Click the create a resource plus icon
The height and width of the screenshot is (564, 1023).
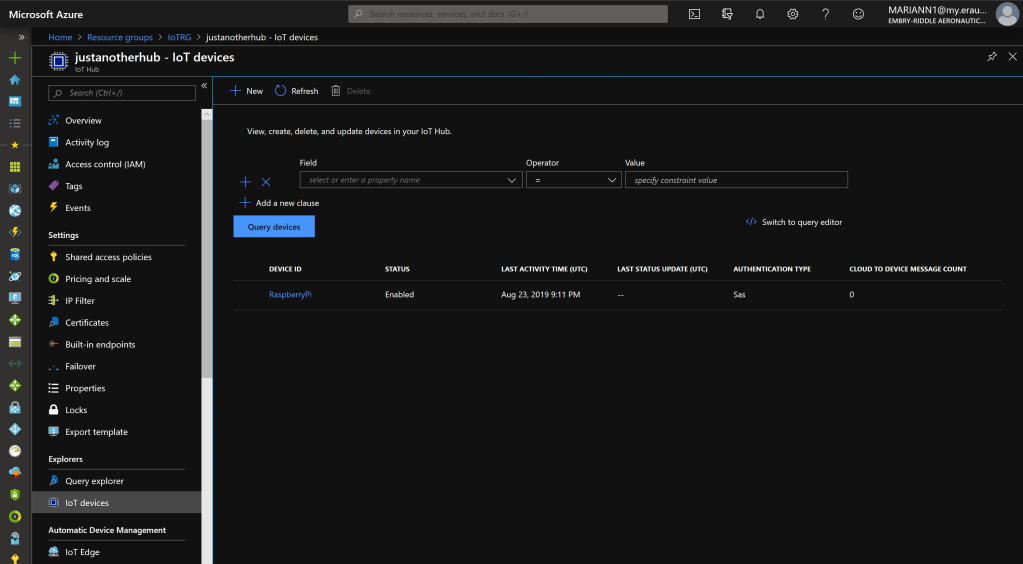pyautogui.click(x=15, y=58)
